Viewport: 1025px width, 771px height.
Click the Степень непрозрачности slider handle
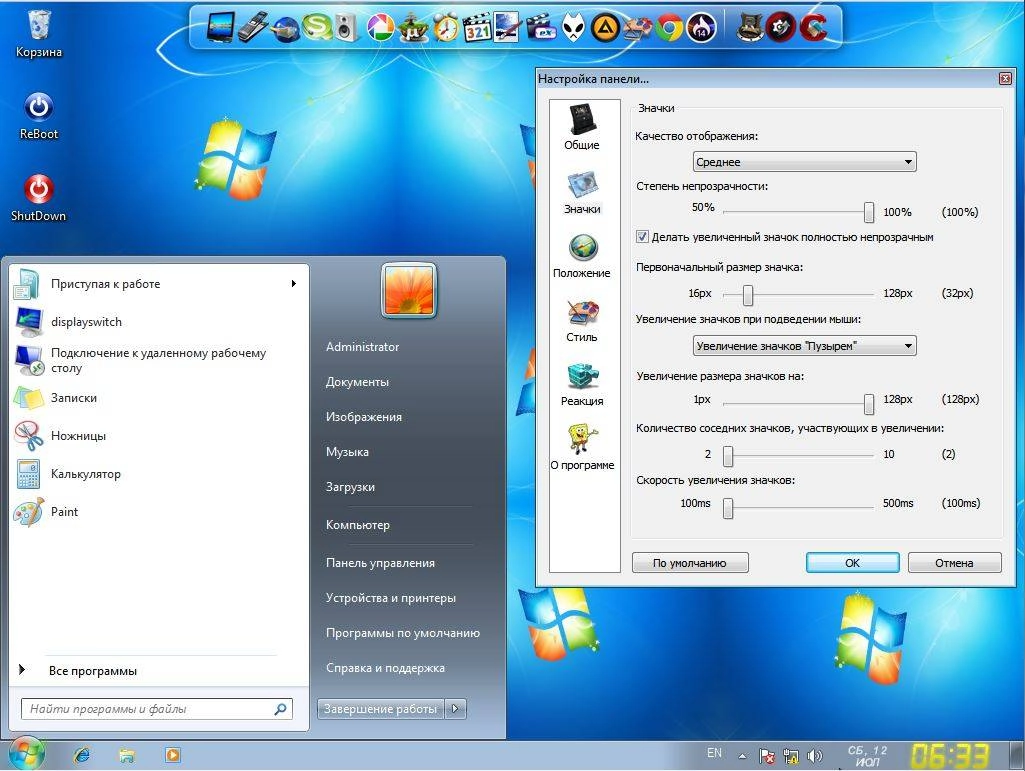click(868, 212)
